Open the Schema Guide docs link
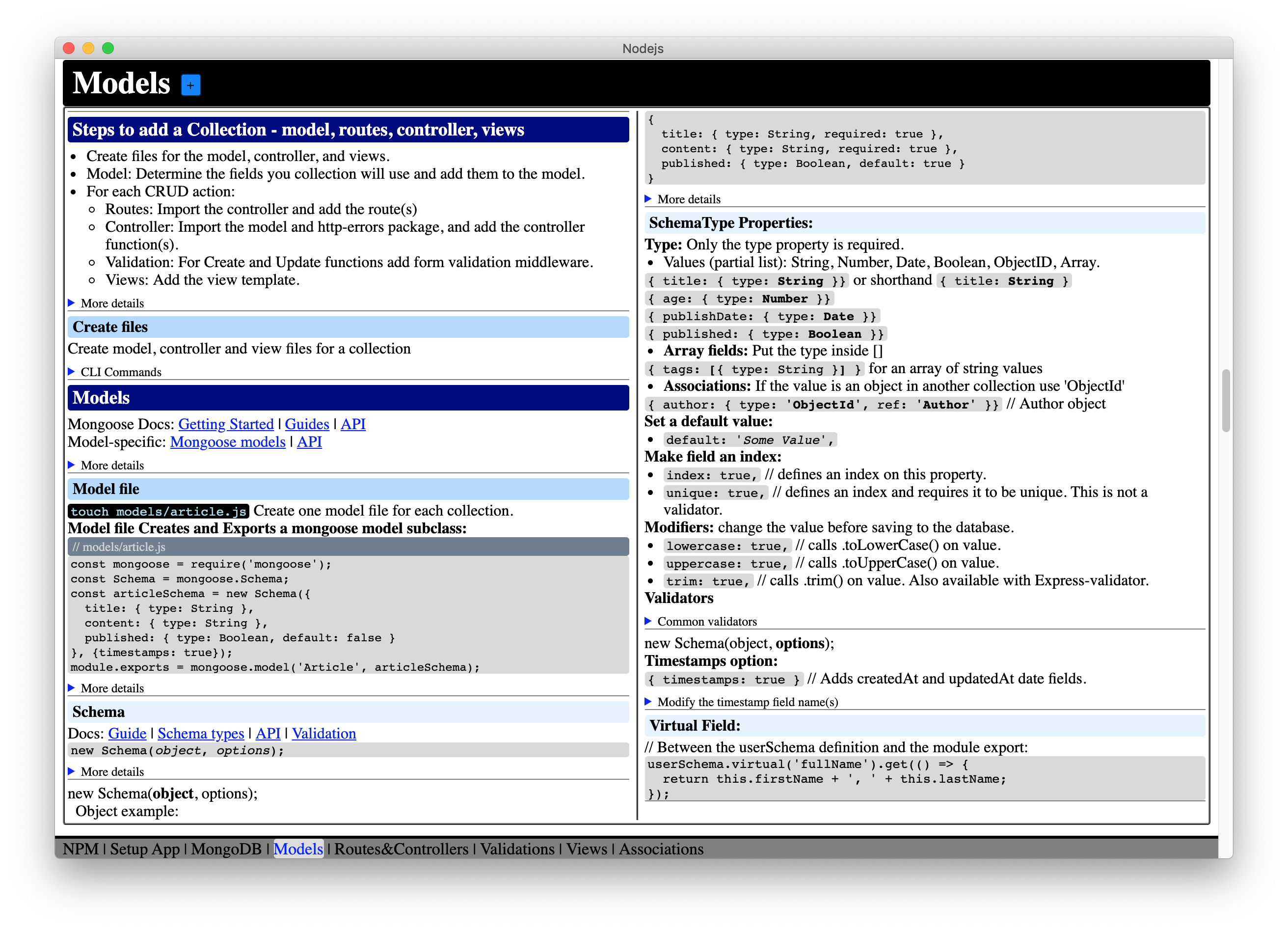The image size is (1288, 931). (x=127, y=733)
